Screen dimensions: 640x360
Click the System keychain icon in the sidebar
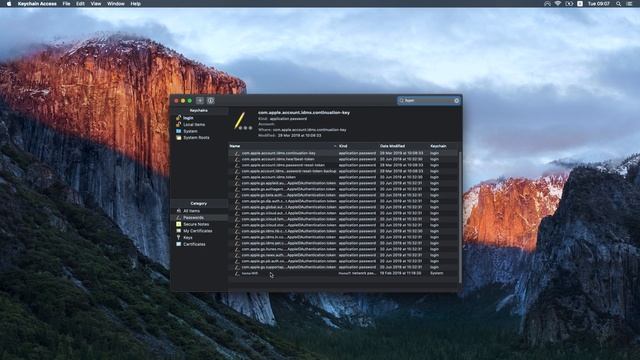pyautogui.click(x=178, y=131)
